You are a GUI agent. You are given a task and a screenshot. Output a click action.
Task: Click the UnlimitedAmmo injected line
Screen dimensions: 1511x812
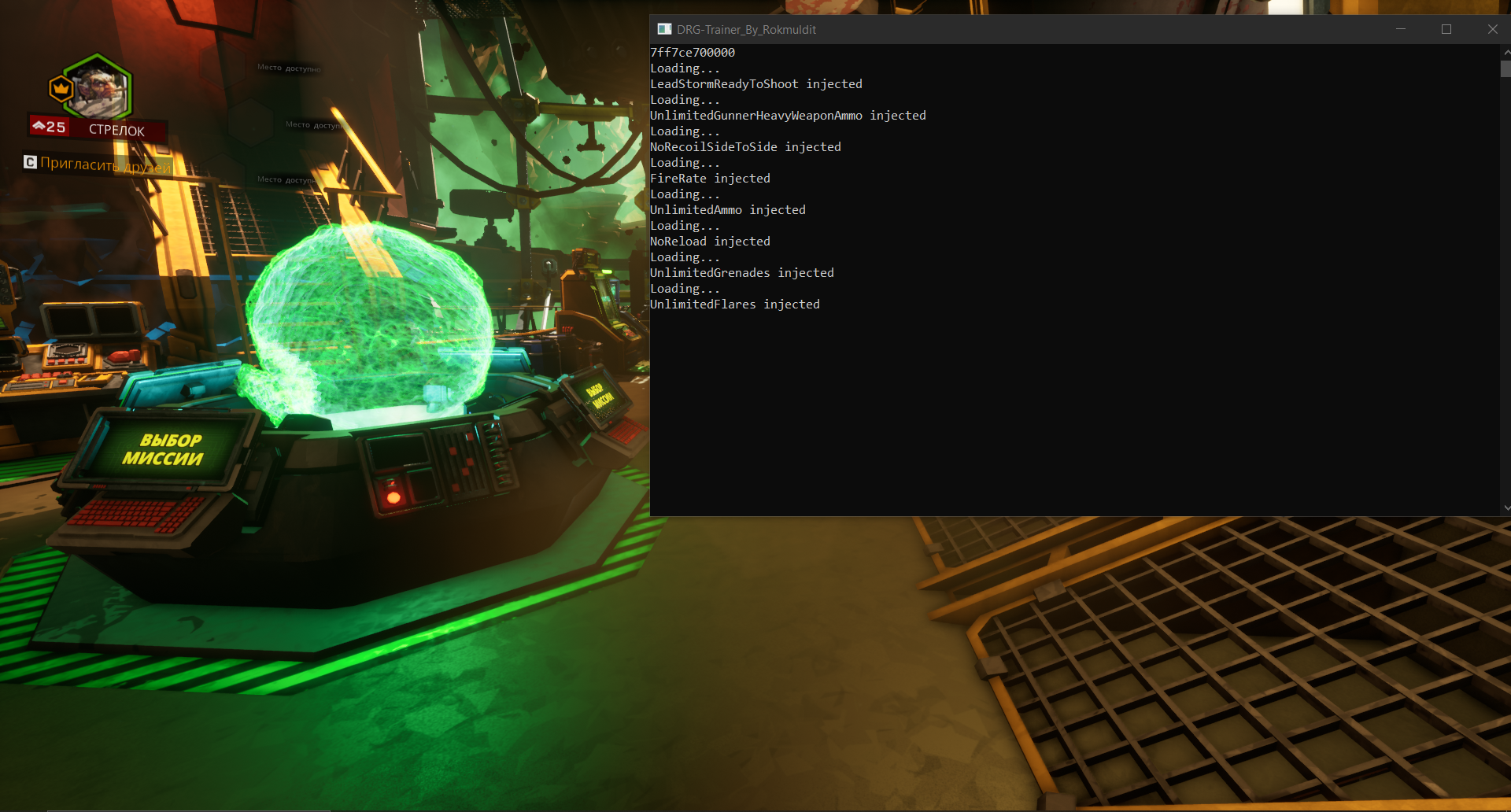(x=728, y=210)
